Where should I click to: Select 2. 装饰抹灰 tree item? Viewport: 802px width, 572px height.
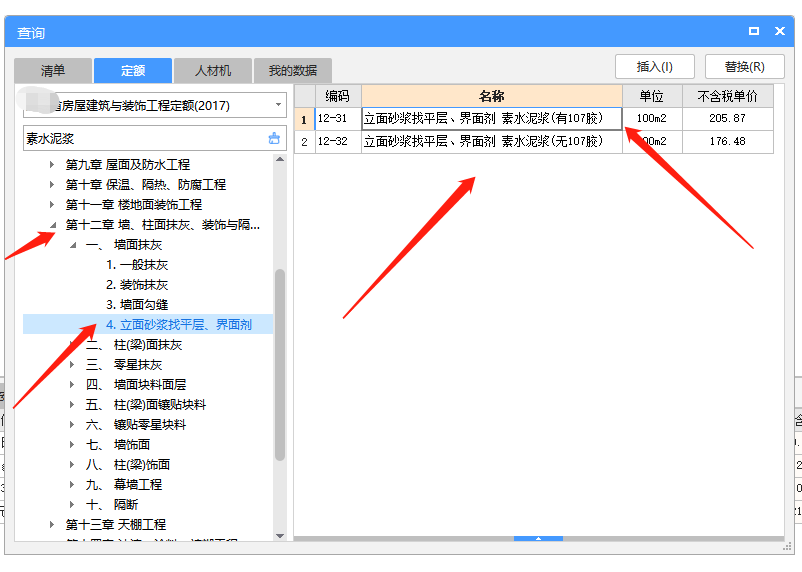pos(137,285)
